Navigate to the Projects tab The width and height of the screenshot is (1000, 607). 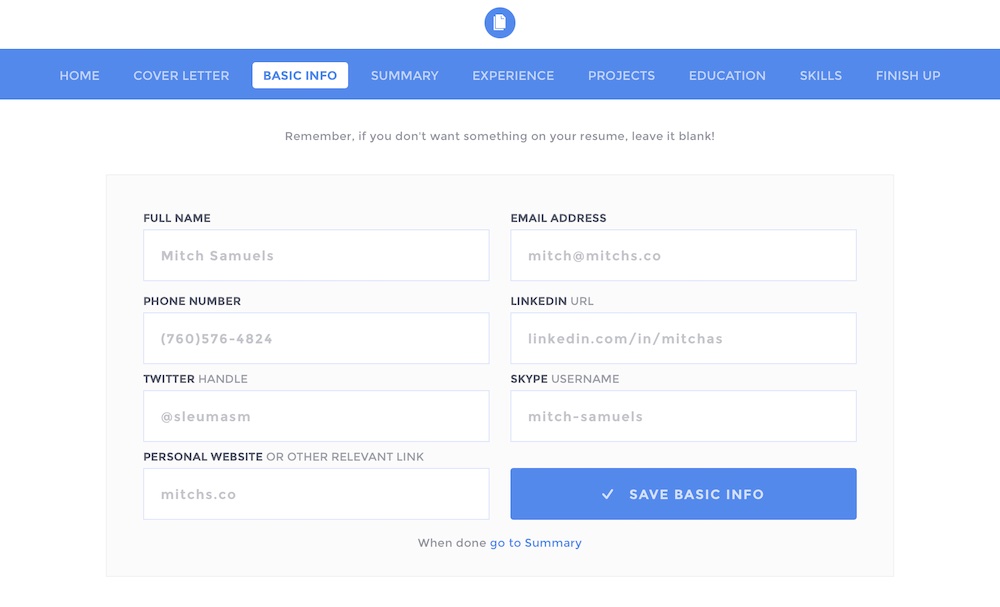[621, 75]
